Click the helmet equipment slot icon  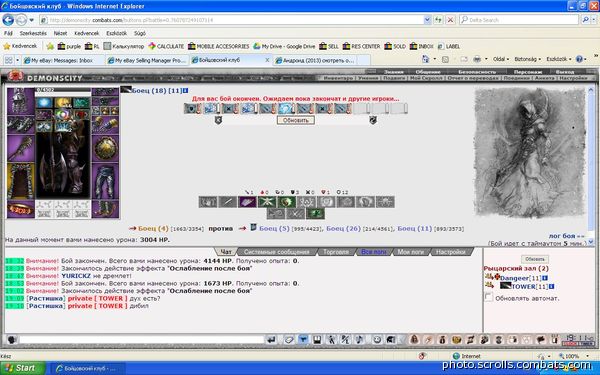point(21,101)
